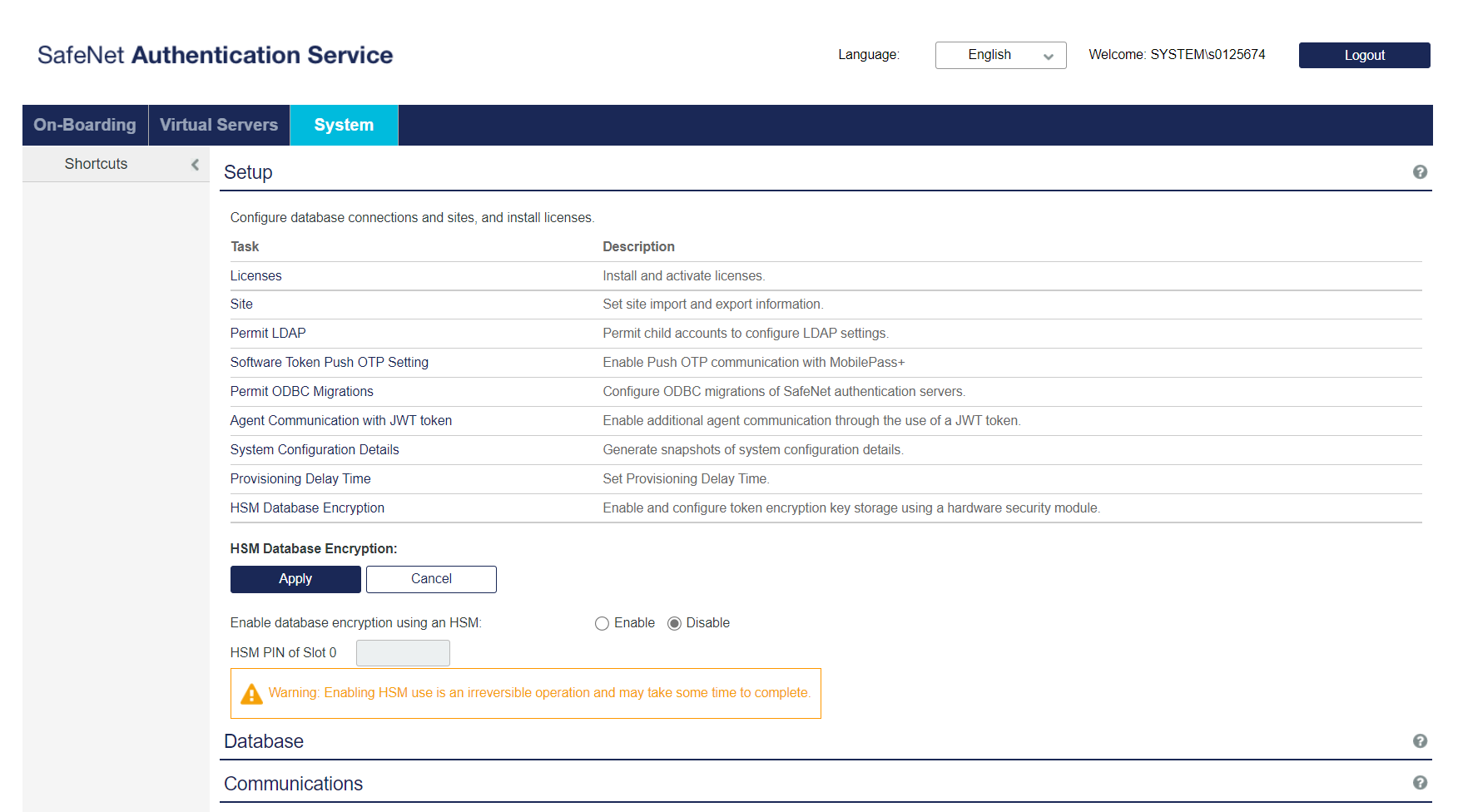Collapse the Shortcuts sidebar panel
This screenshot has height=812, width=1458.
(x=196, y=164)
